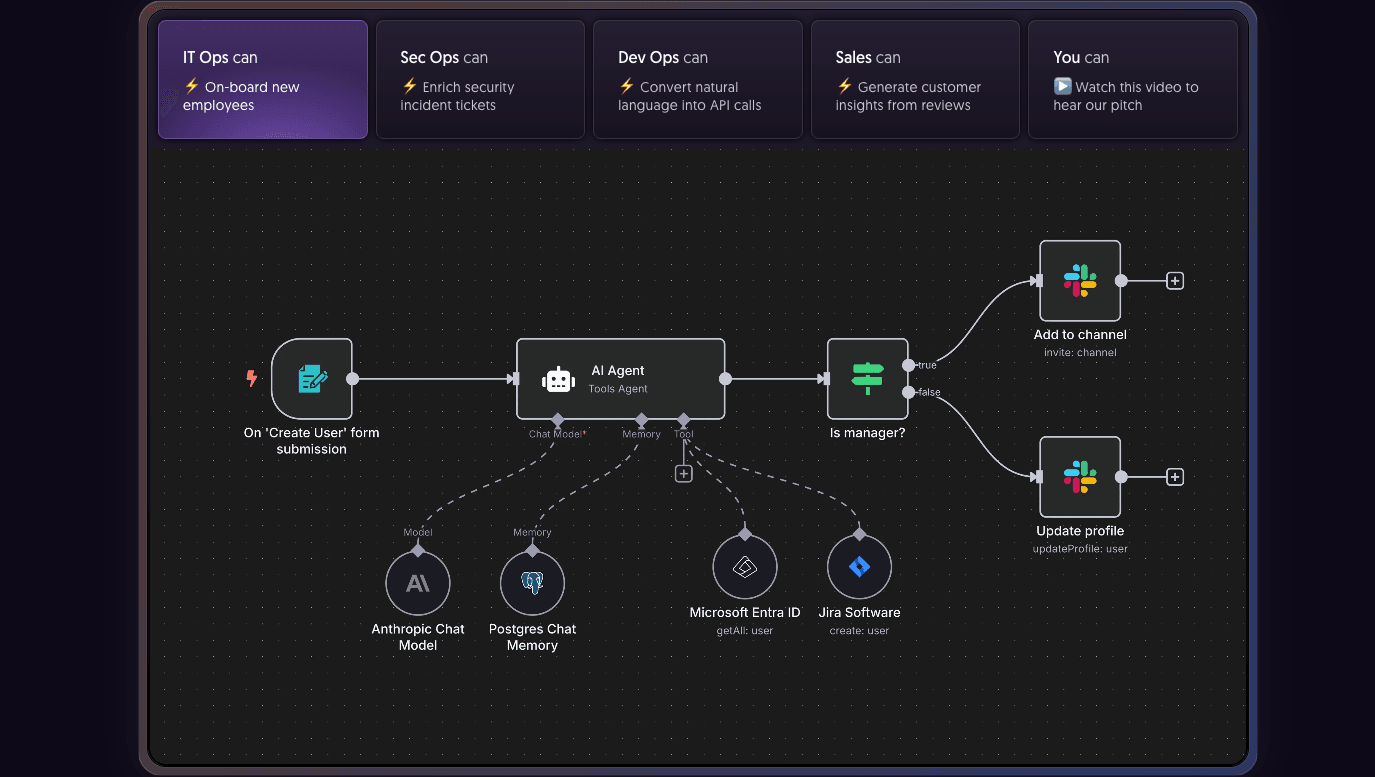1375x777 pixels.
Task: Click the 'Is manager?' signpost node icon
Action: (x=867, y=379)
